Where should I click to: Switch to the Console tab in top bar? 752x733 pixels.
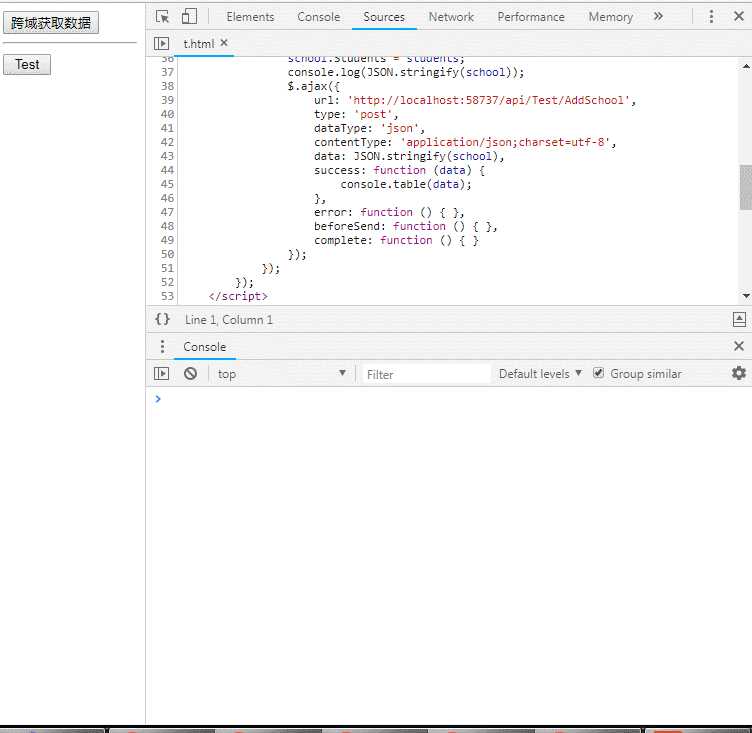pos(318,17)
